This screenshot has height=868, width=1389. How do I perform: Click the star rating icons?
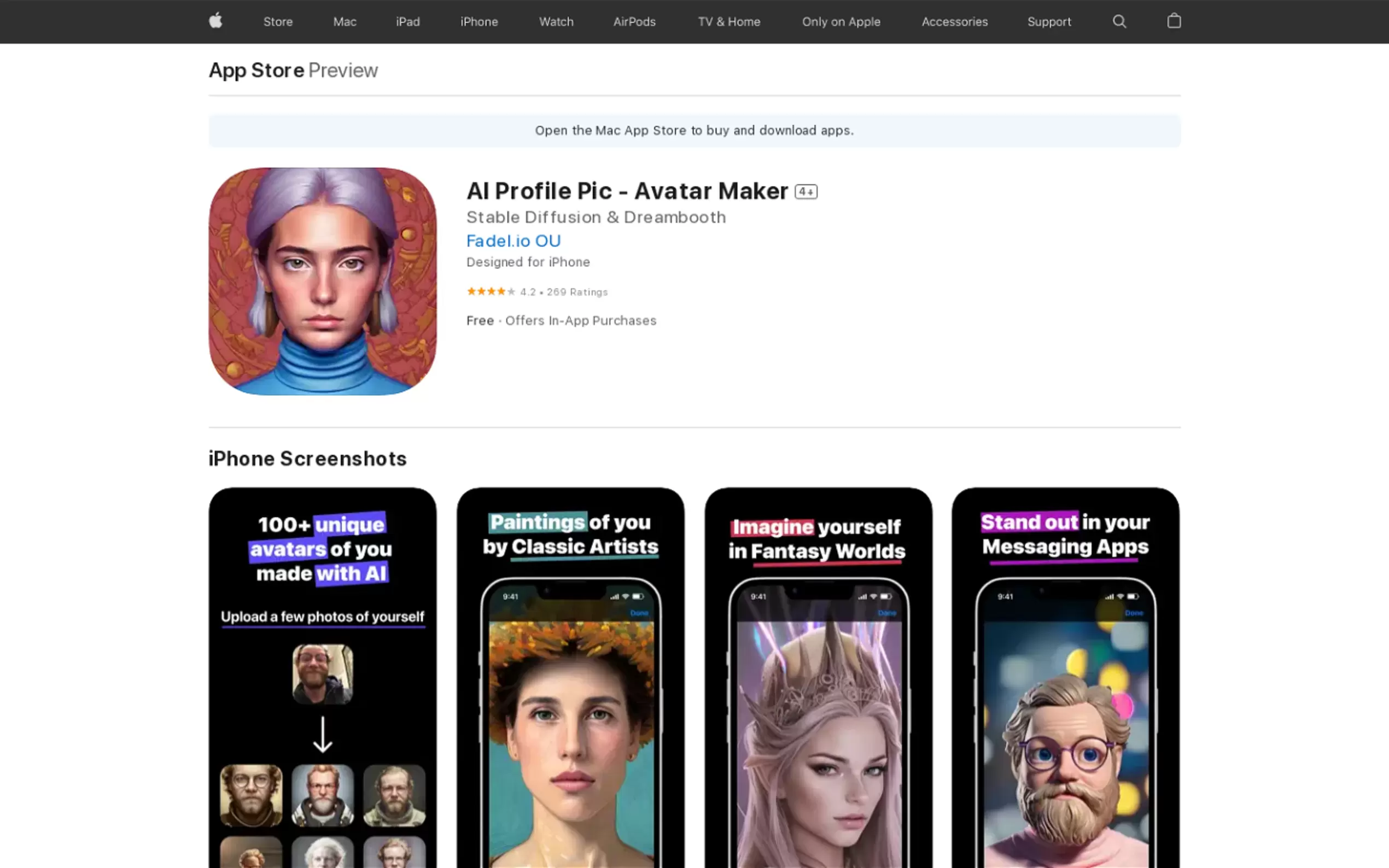(x=491, y=292)
